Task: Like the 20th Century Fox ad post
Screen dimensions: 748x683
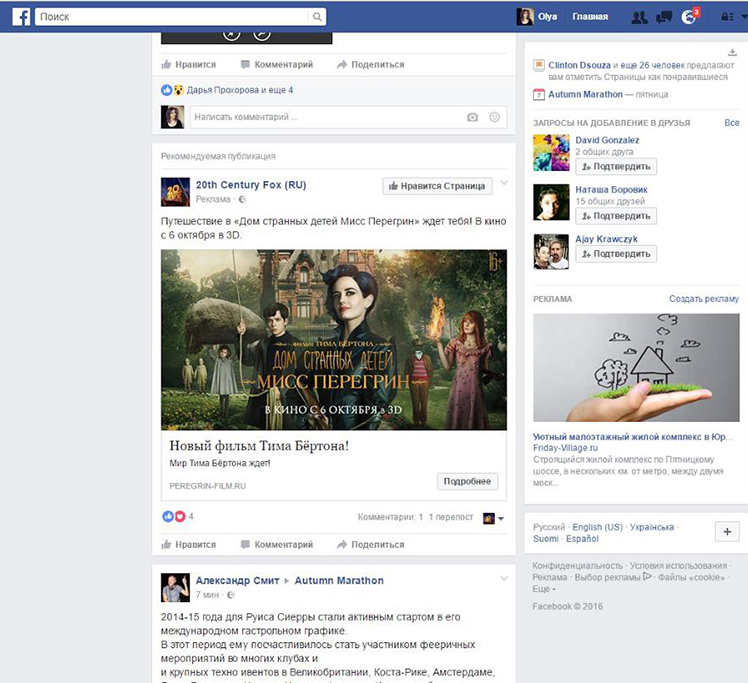Action: click(188, 544)
